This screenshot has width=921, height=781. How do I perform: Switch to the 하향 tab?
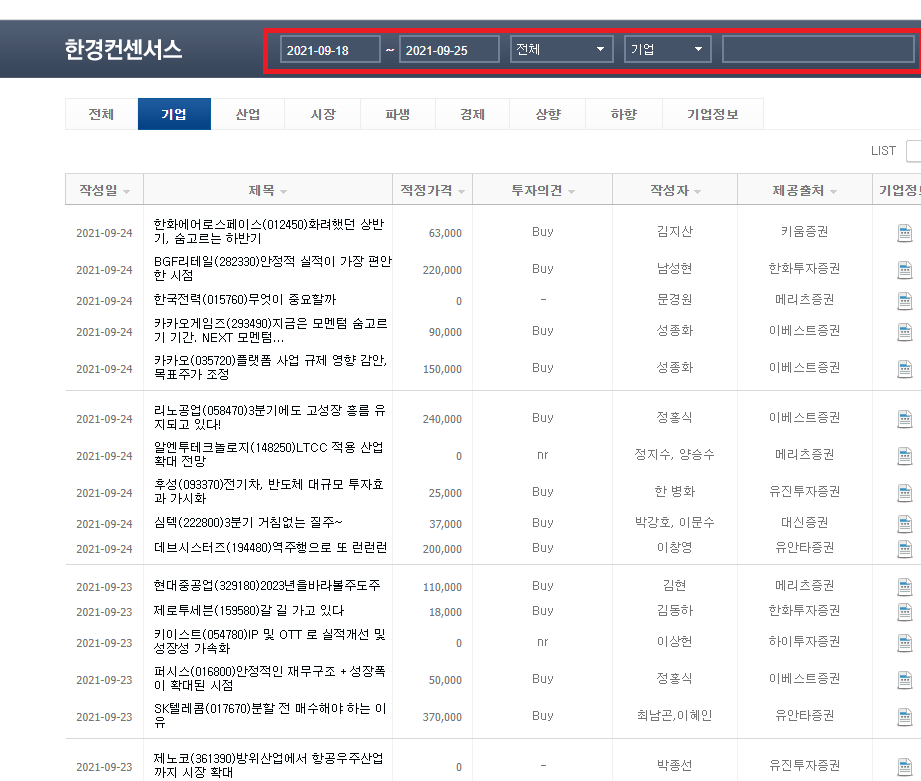624,114
